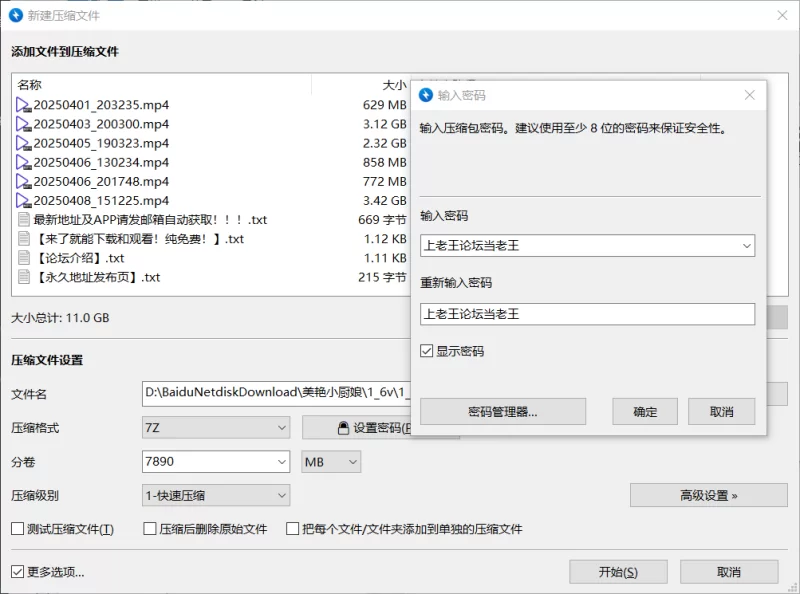Image resolution: width=800 pixels, height=594 pixels.
Task: Click the 858 MB size cell
Action: tap(385, 163)
